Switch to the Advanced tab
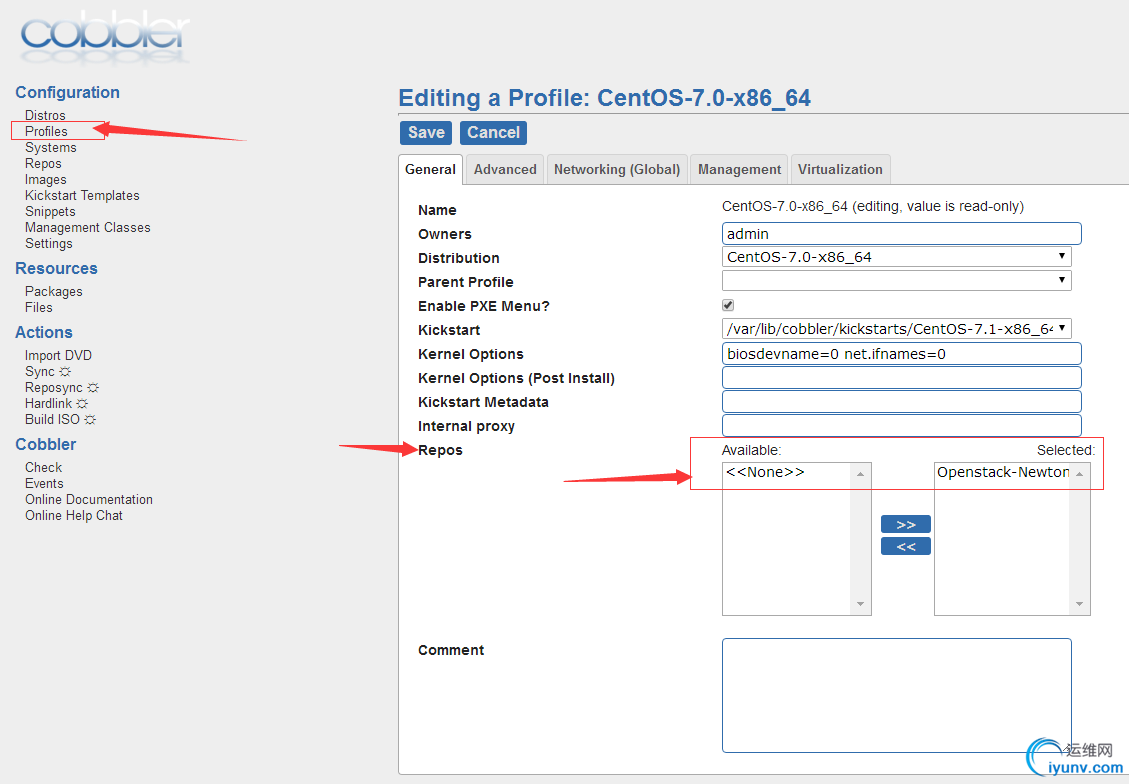This screenshot has height=784, width=1129. [505, 169]
